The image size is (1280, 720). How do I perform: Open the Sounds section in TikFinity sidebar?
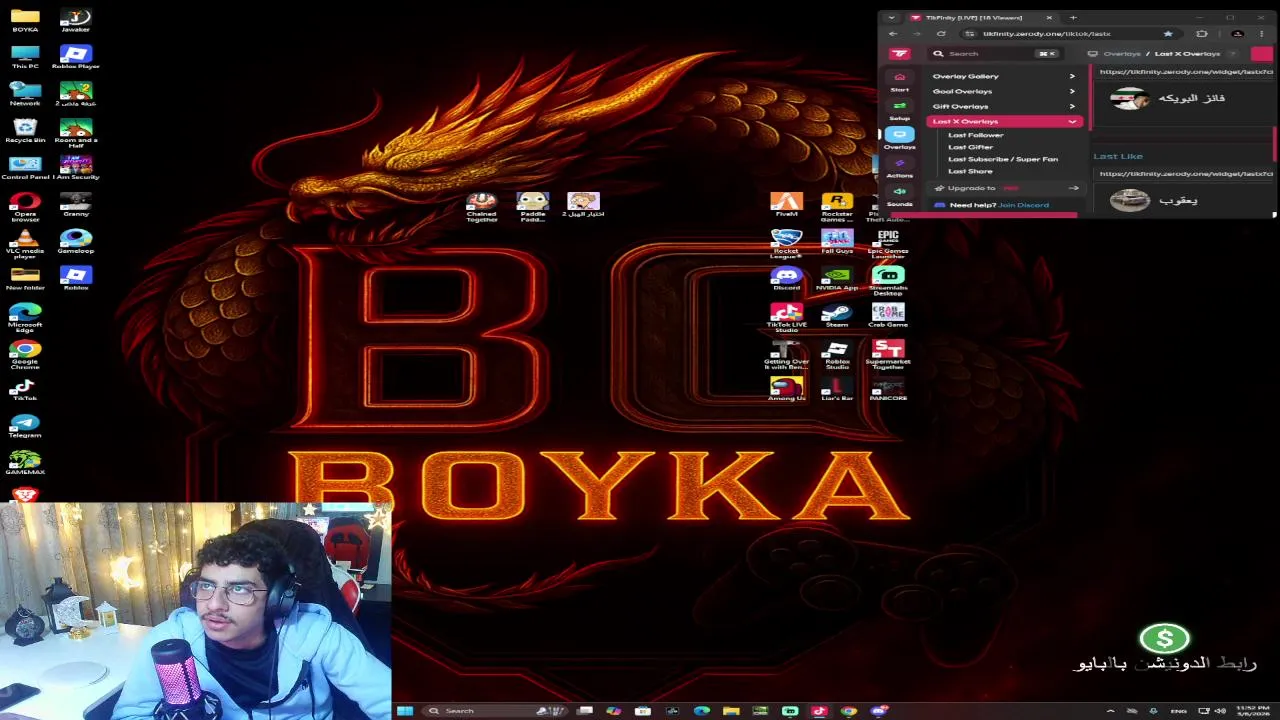pyautogui.click(x=899, y=195)
